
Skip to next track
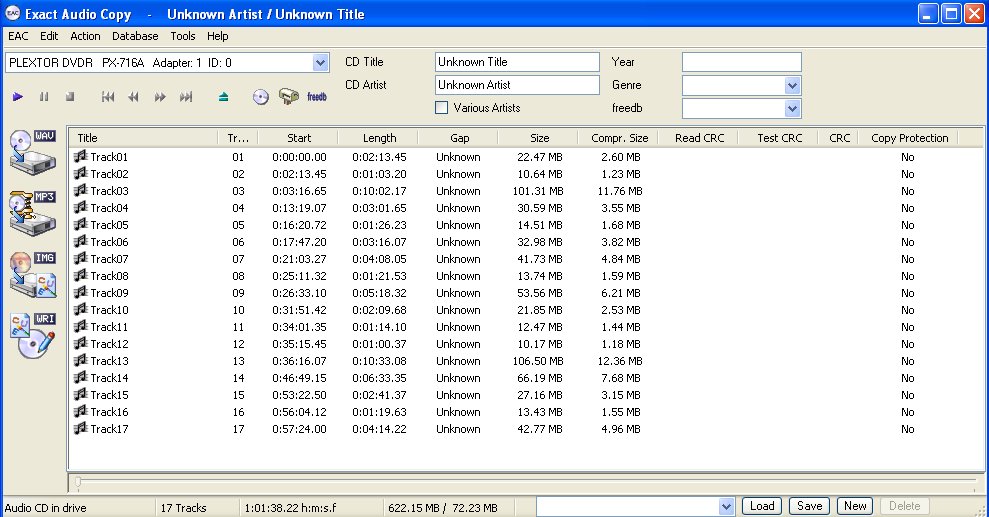click(185, 96)
